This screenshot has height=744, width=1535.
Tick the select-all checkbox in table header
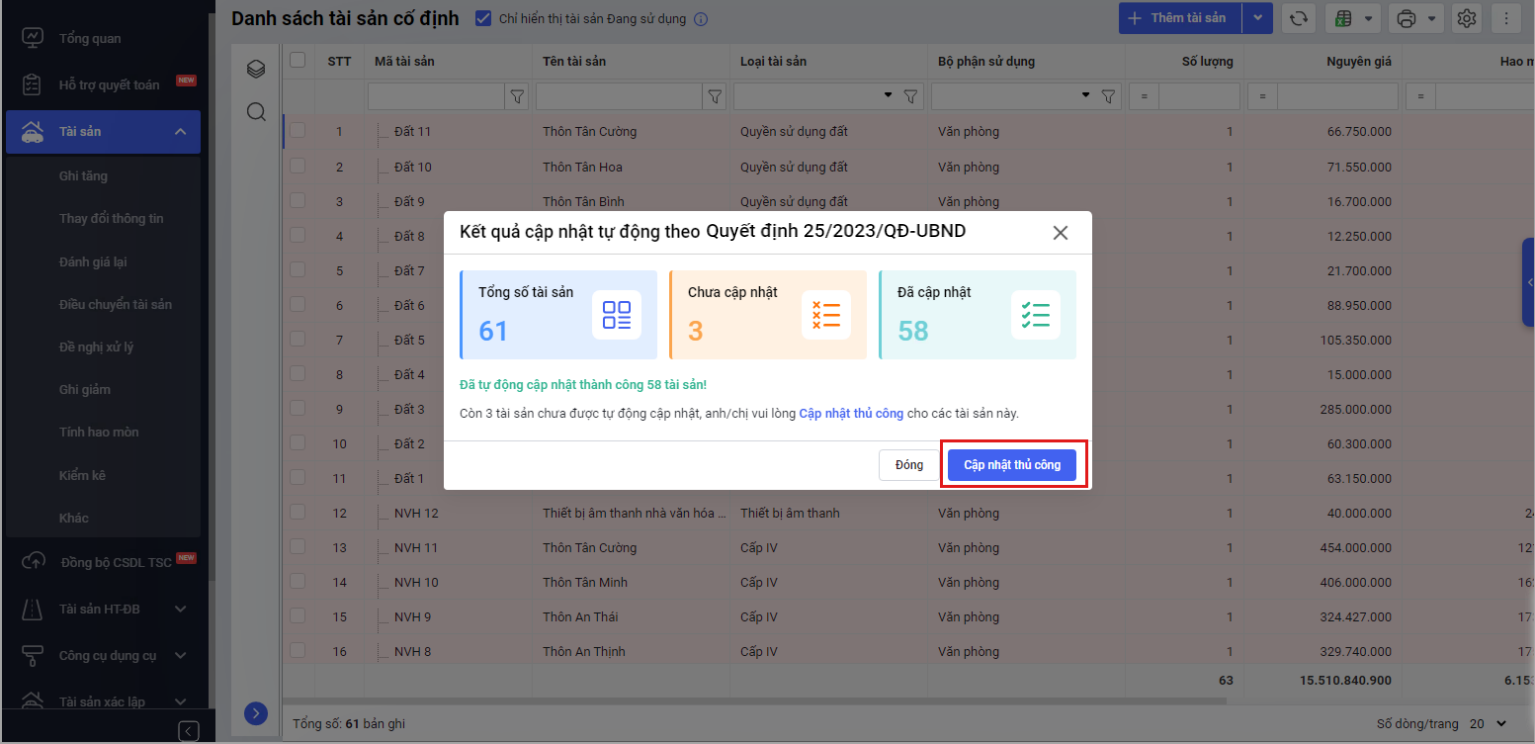coord(297,60)
